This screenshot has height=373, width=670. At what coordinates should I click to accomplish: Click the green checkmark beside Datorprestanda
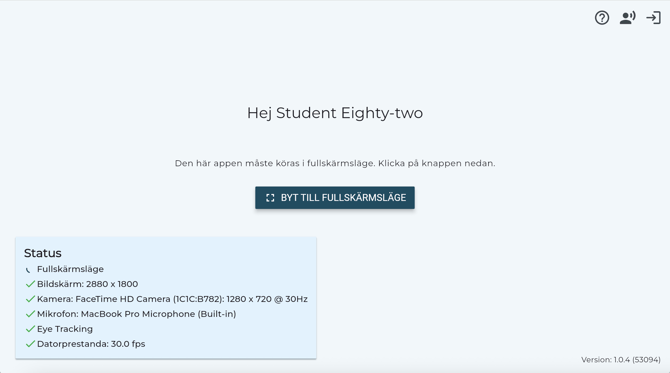[30, 344]
